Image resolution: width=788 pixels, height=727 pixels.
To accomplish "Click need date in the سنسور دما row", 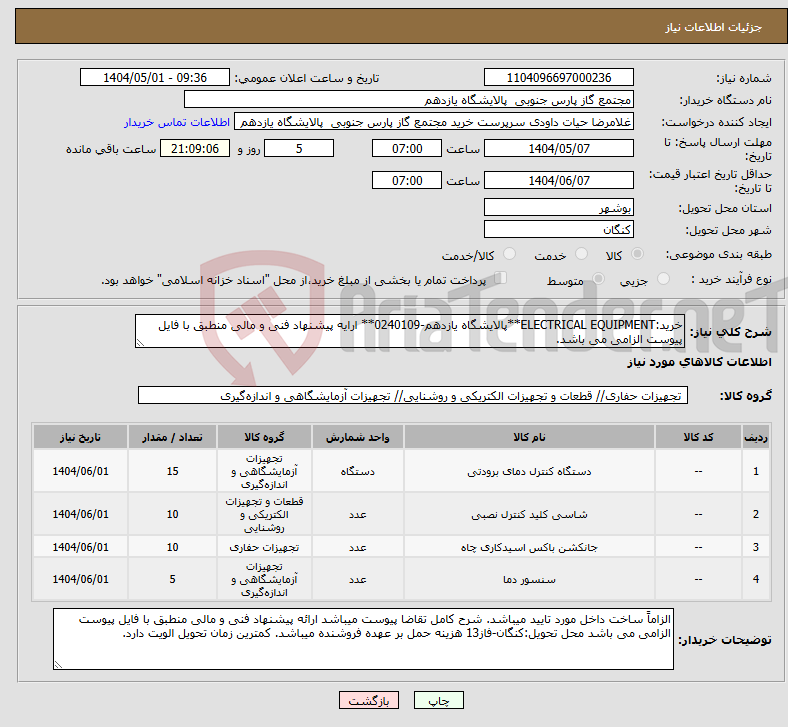I will [80, 579].
